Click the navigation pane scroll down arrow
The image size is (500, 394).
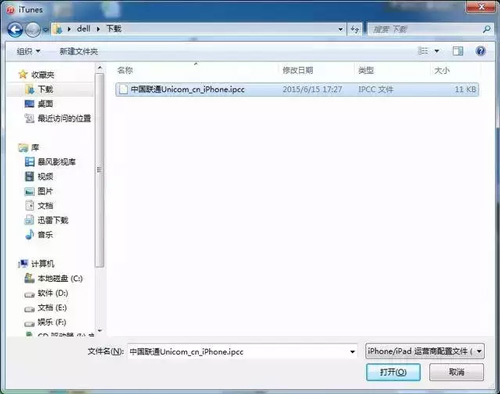tap(100, 331)
